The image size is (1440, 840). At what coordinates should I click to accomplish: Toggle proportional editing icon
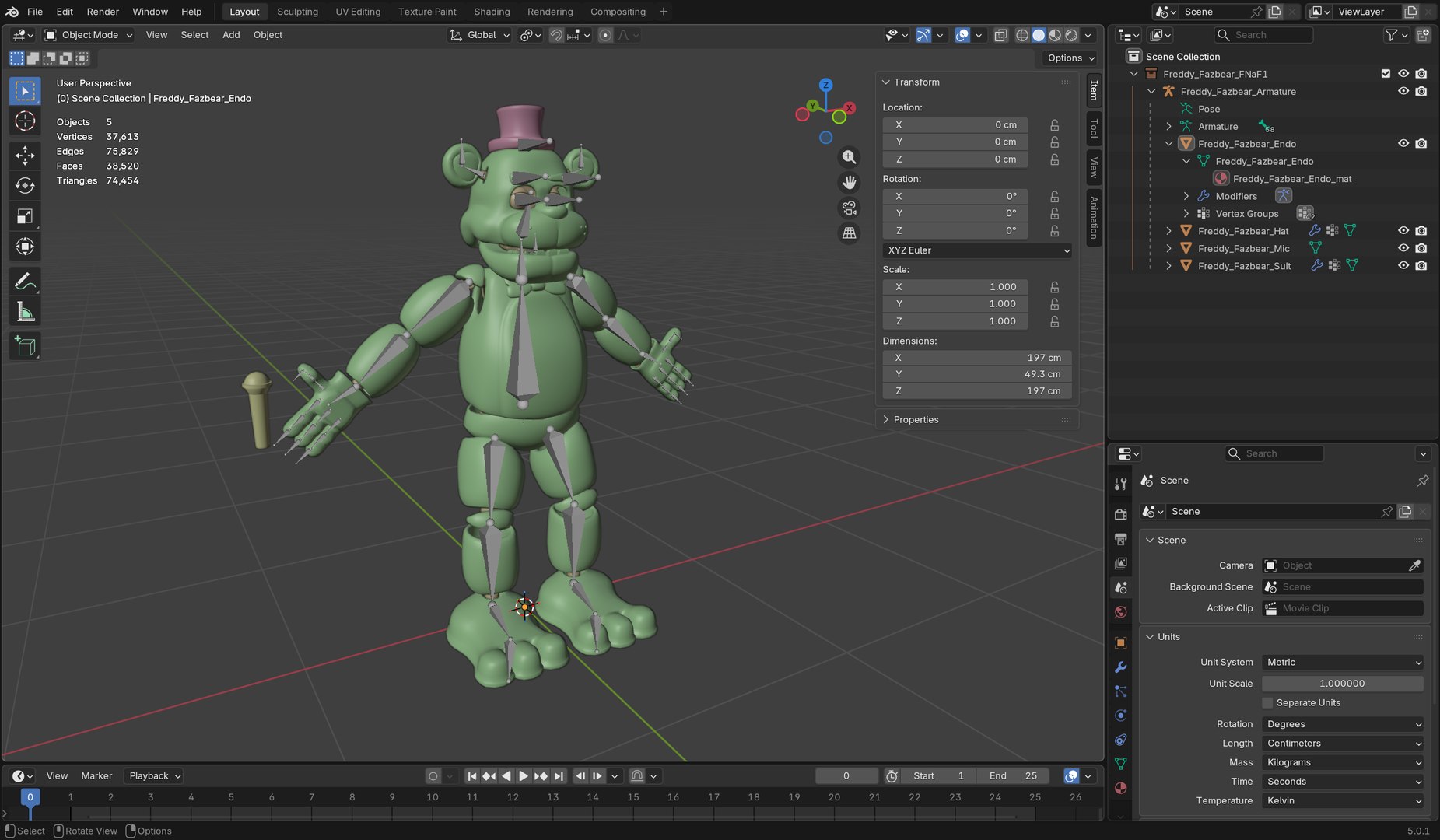pos(605,35)
